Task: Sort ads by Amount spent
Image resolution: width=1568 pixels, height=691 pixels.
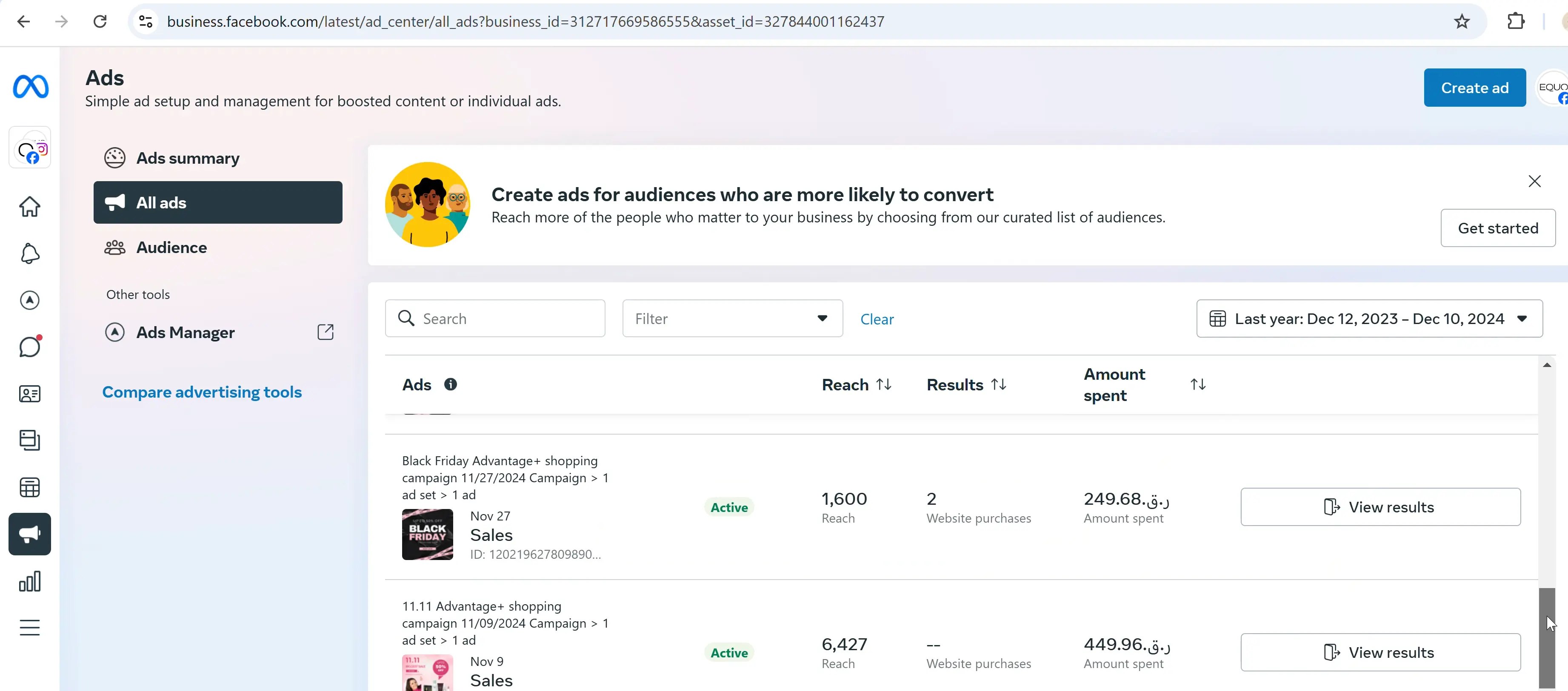Action: [1197, 384]
